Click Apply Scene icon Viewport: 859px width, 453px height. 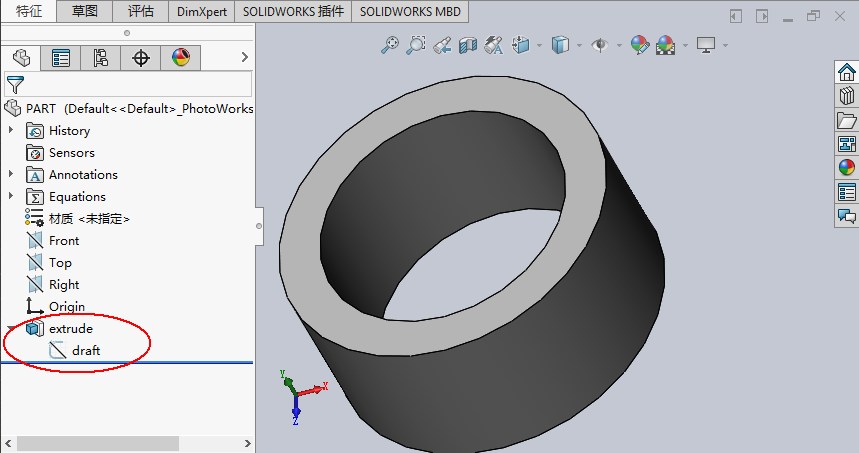665,45
